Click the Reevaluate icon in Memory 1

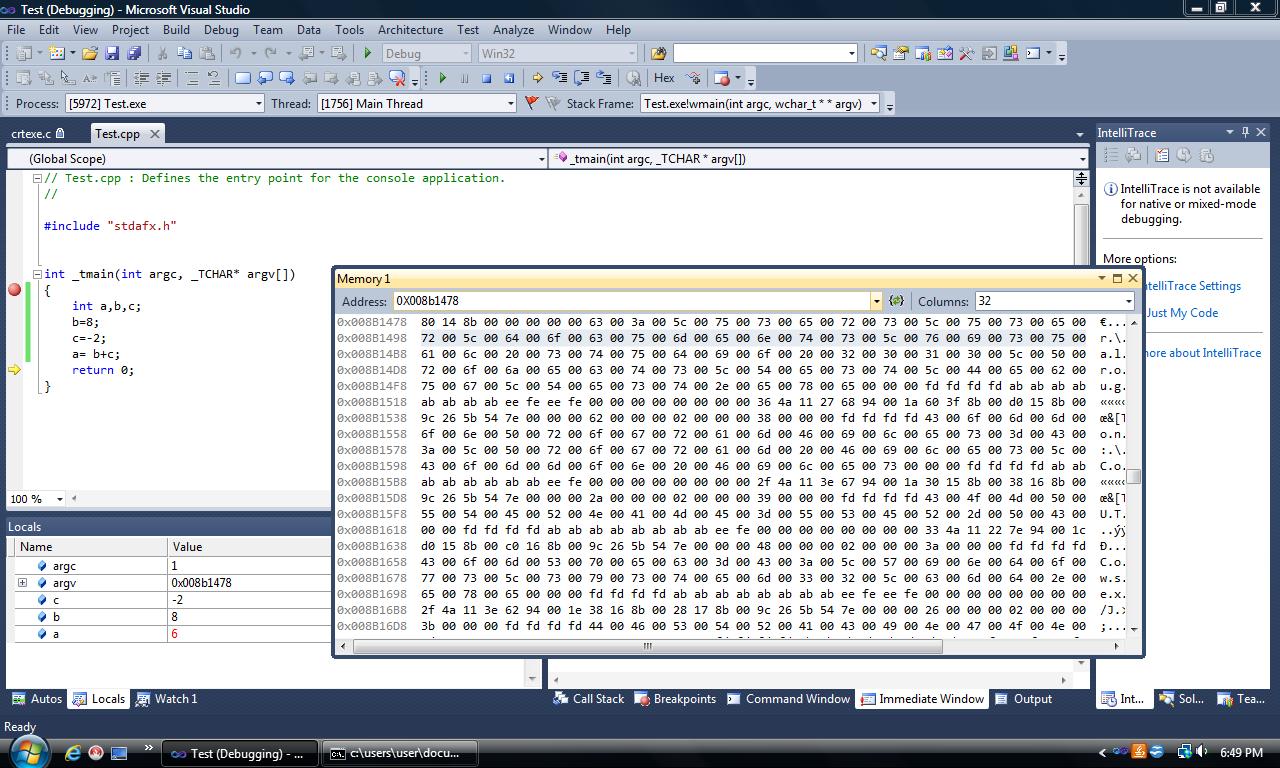pos(896,301)
